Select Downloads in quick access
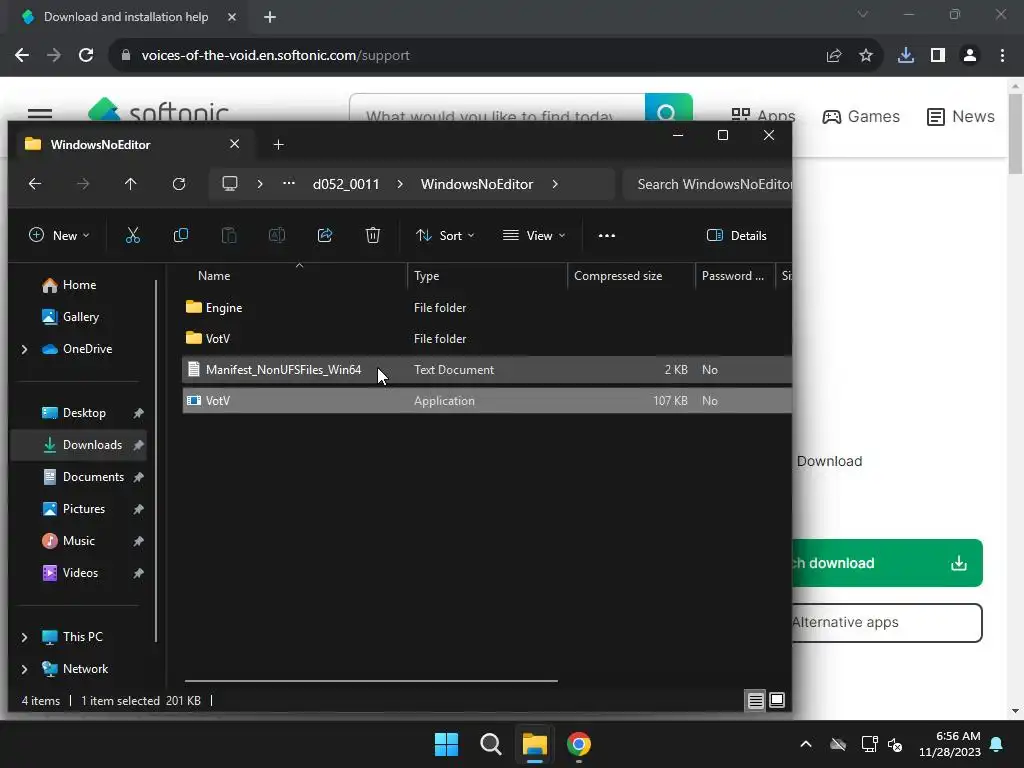 point(81,445)
